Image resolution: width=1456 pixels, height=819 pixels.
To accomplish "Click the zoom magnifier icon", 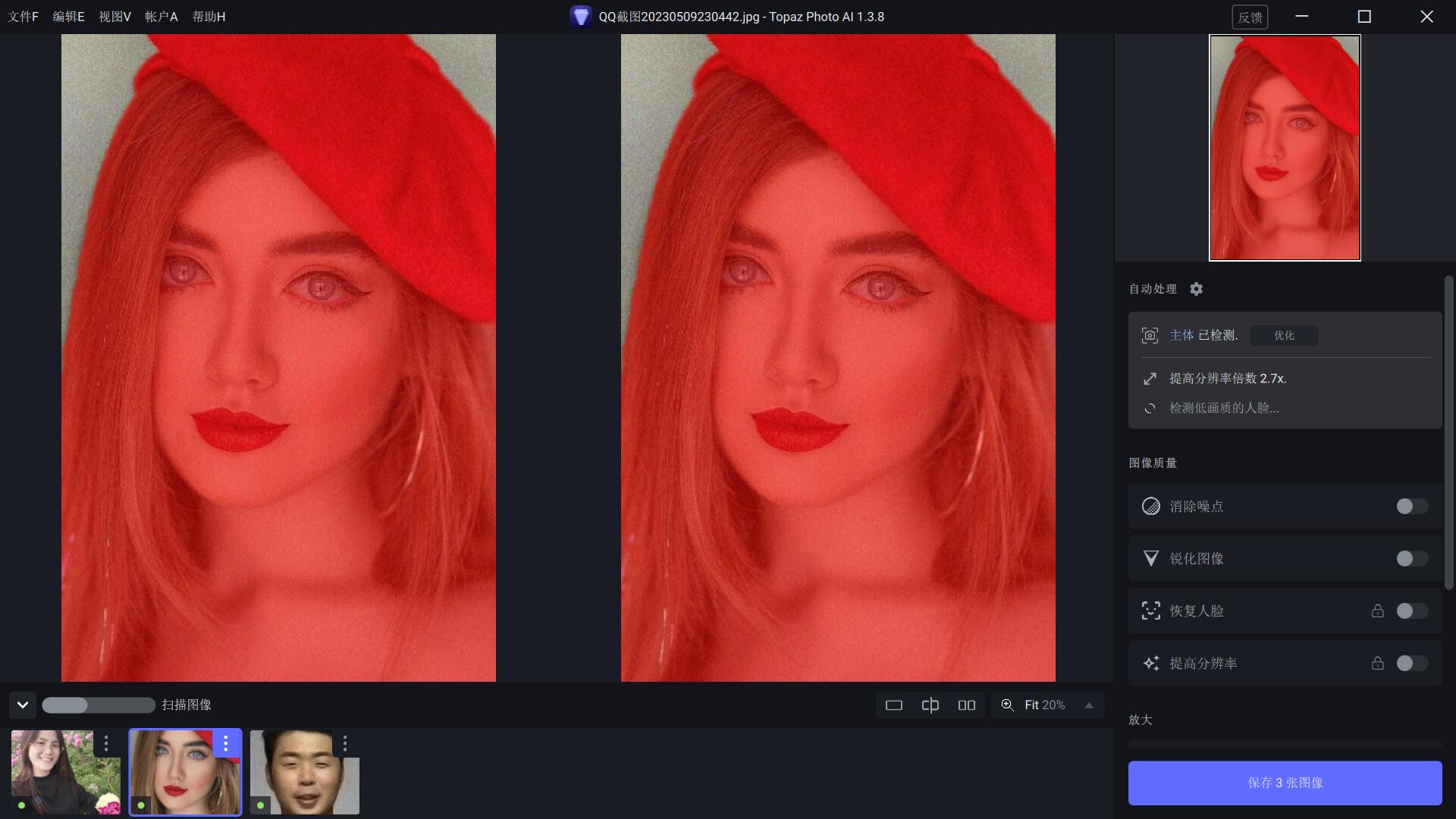I will (1007, 705).
